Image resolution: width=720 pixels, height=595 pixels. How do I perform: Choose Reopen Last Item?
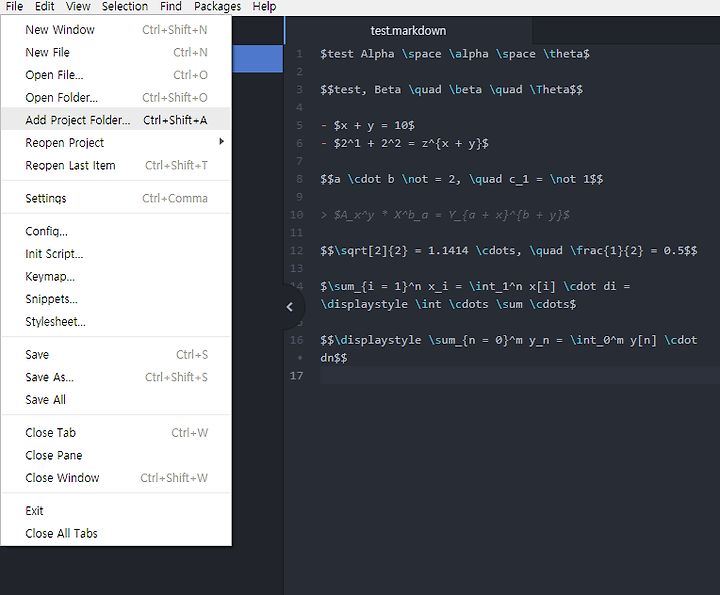coord(116,165)
